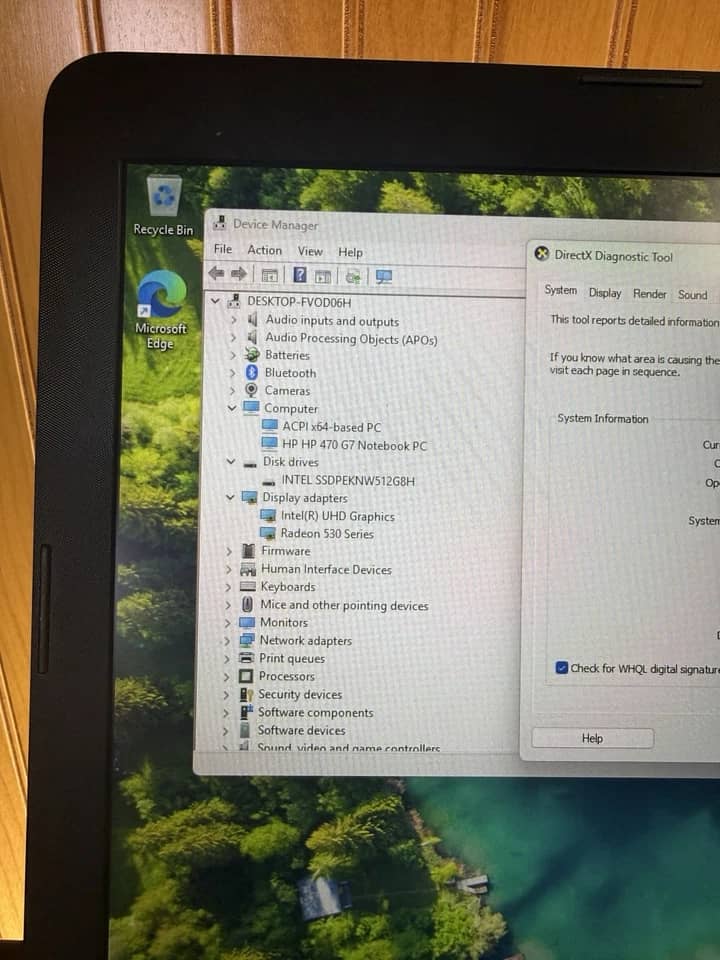The width and height of the screenshot is (720, 960).
Task: Select HP HP 470 G7 Notebook PC entry
Action: tap(343, 445)
